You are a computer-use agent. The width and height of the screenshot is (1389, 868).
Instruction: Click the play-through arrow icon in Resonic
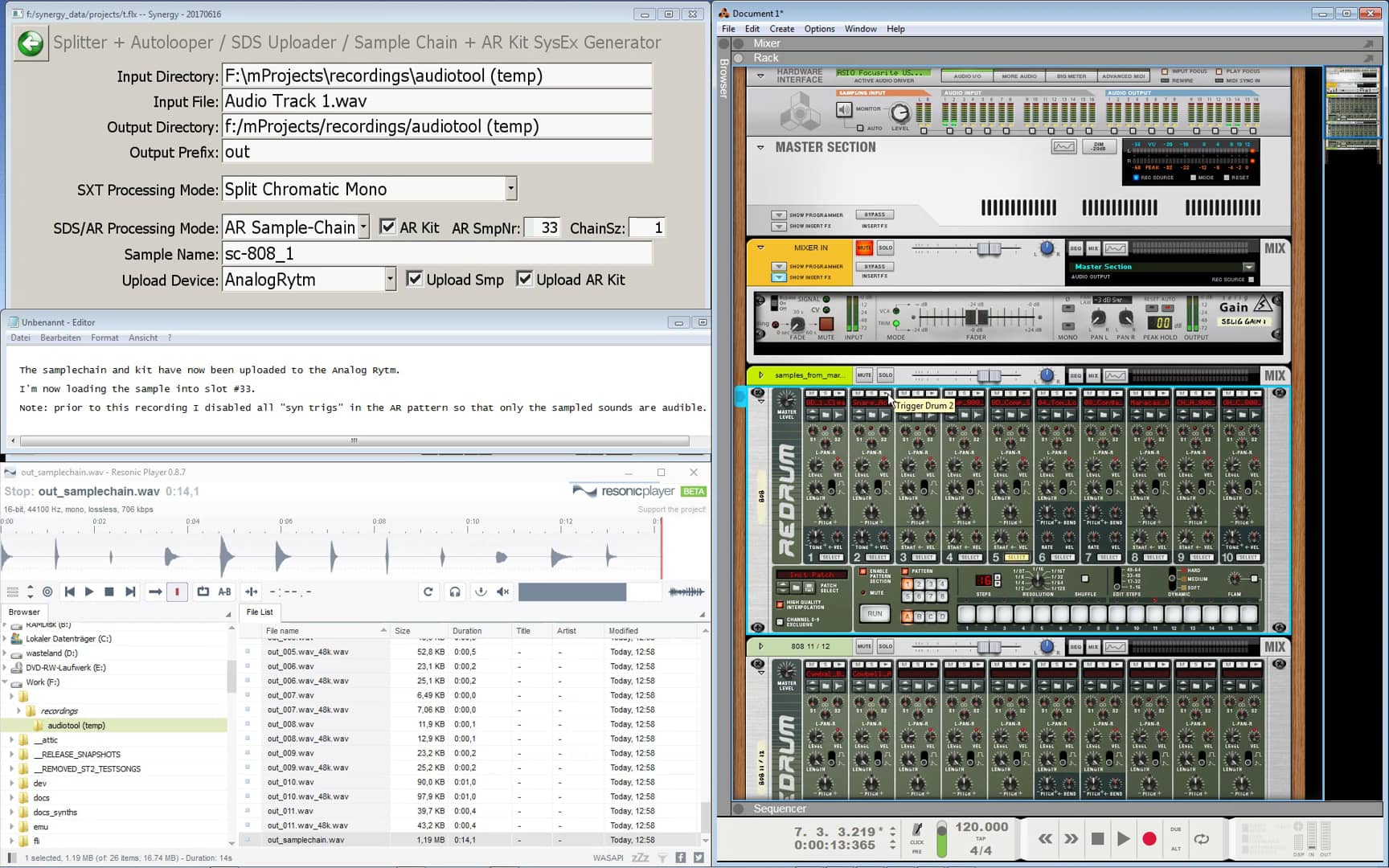[x=155, y=592]
